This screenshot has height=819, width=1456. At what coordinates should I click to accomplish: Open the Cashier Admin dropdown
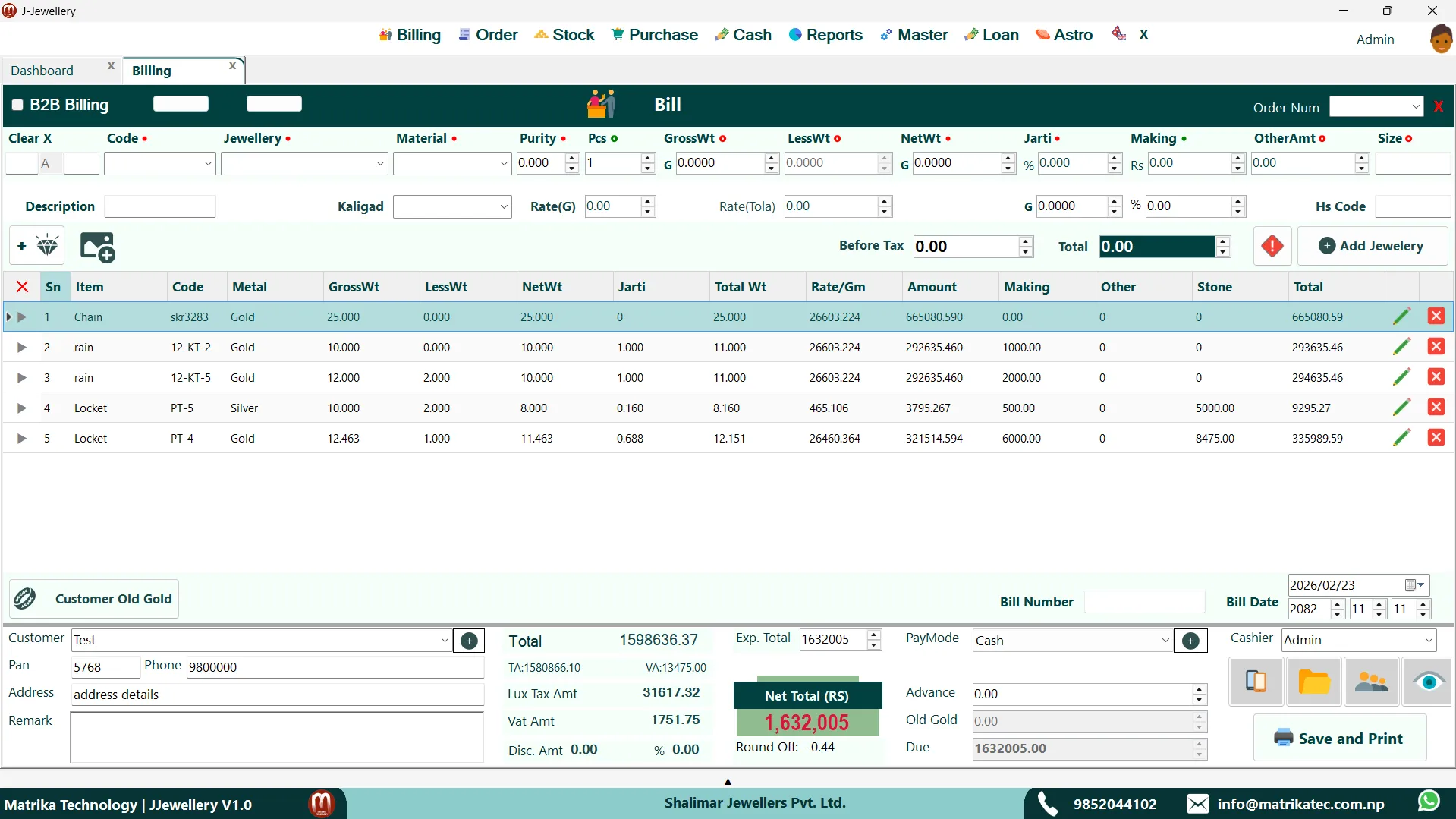point(1429,640)
